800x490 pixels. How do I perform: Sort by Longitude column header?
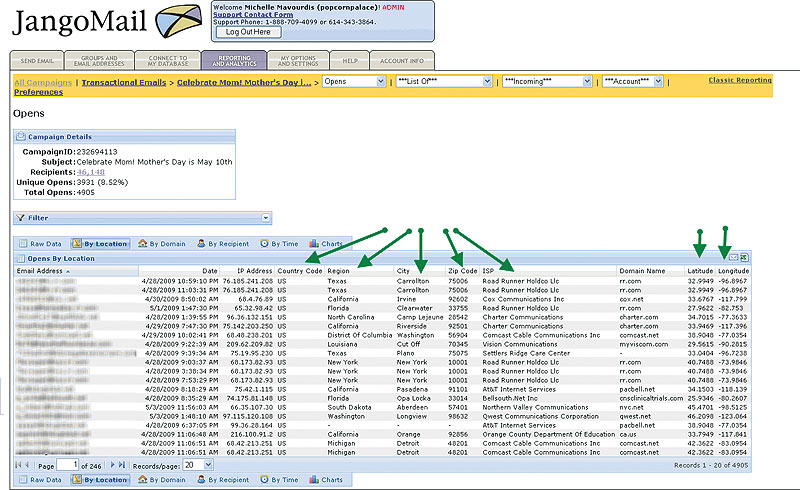[734, 271]
